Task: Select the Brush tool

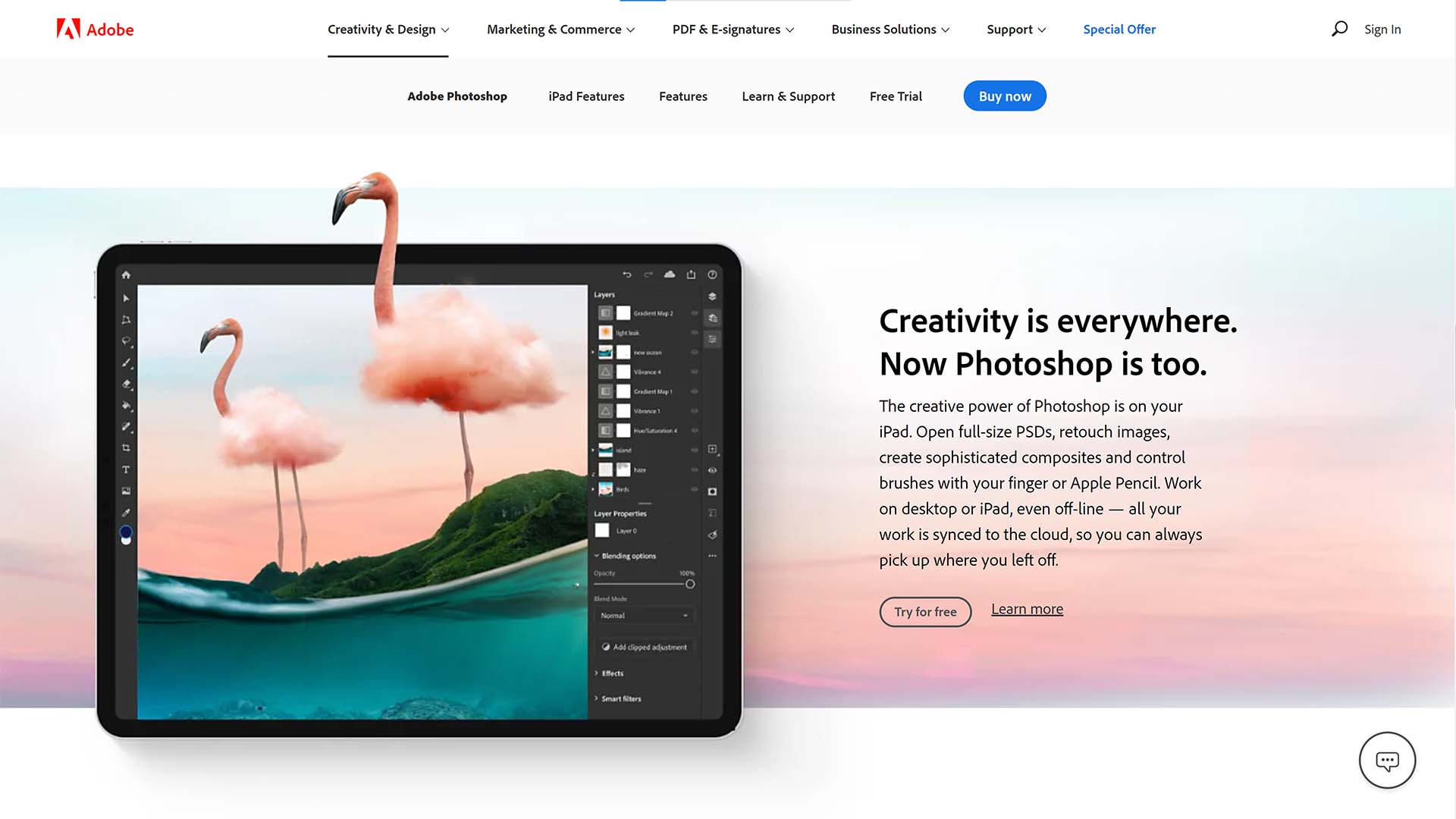Action: (126, 363)
